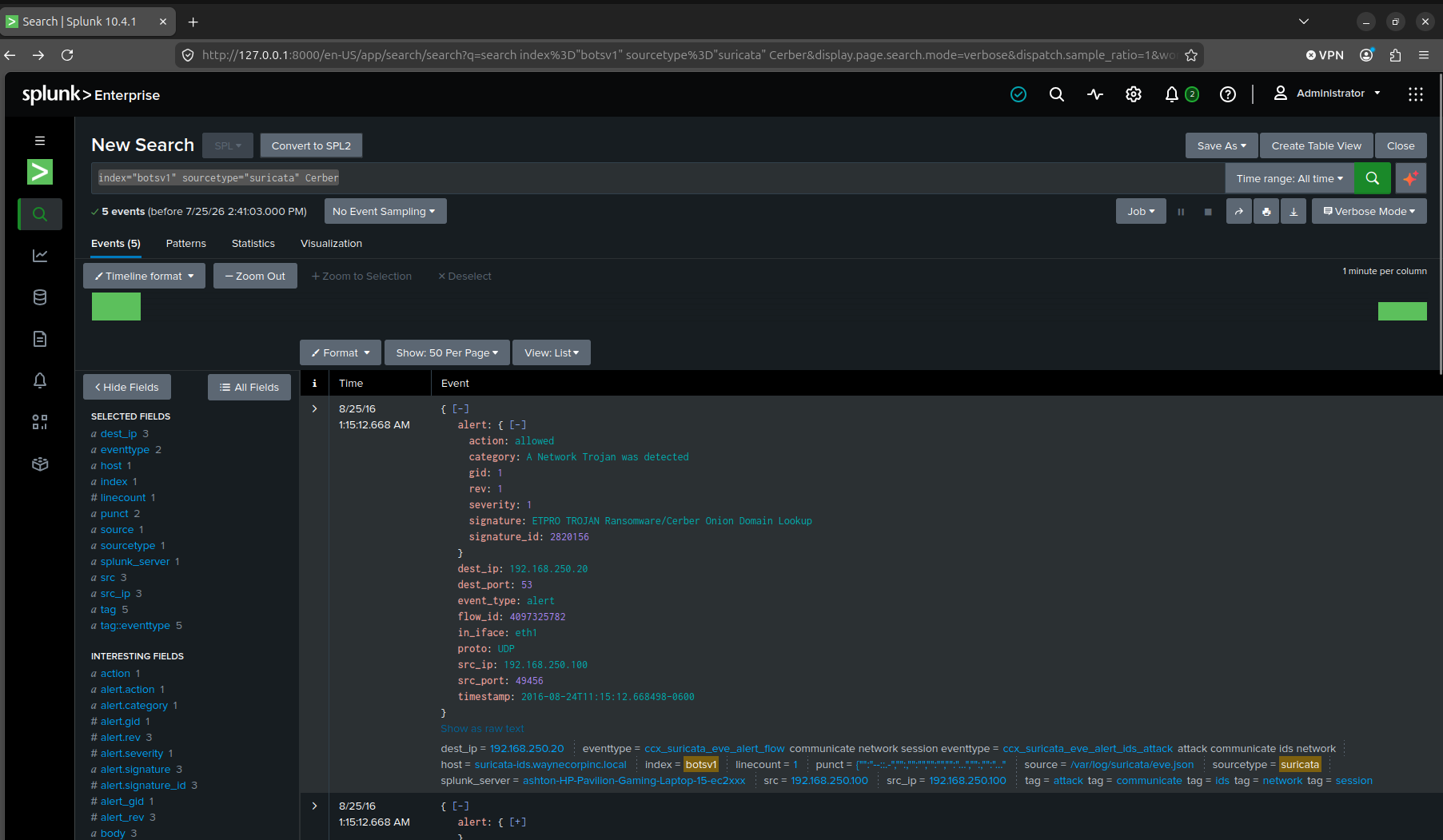Viewport: 1443px width, 840px height.
Task: Select the right green timeline bar
Action: (x=1402, y=311)
